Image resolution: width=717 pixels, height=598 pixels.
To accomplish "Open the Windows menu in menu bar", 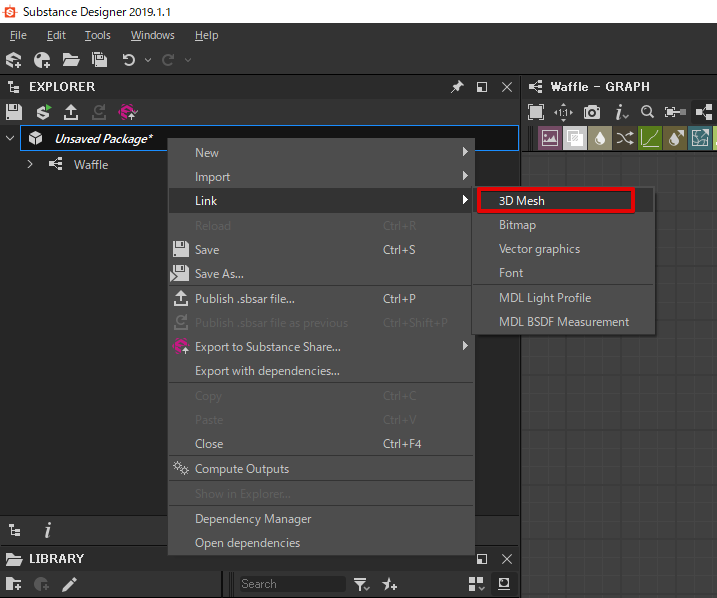I will click(152, 35).
